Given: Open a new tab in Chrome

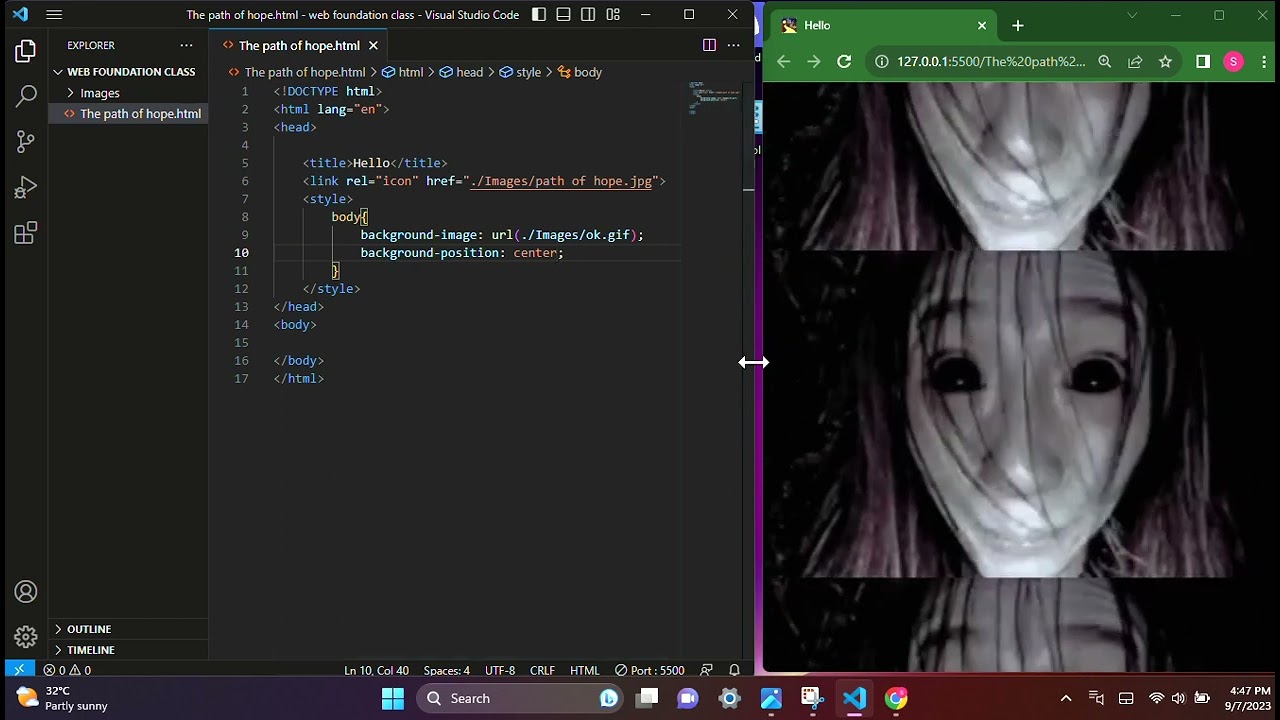Looking at the screenshot, I should pyautogui.click(x=1018, y=26).
